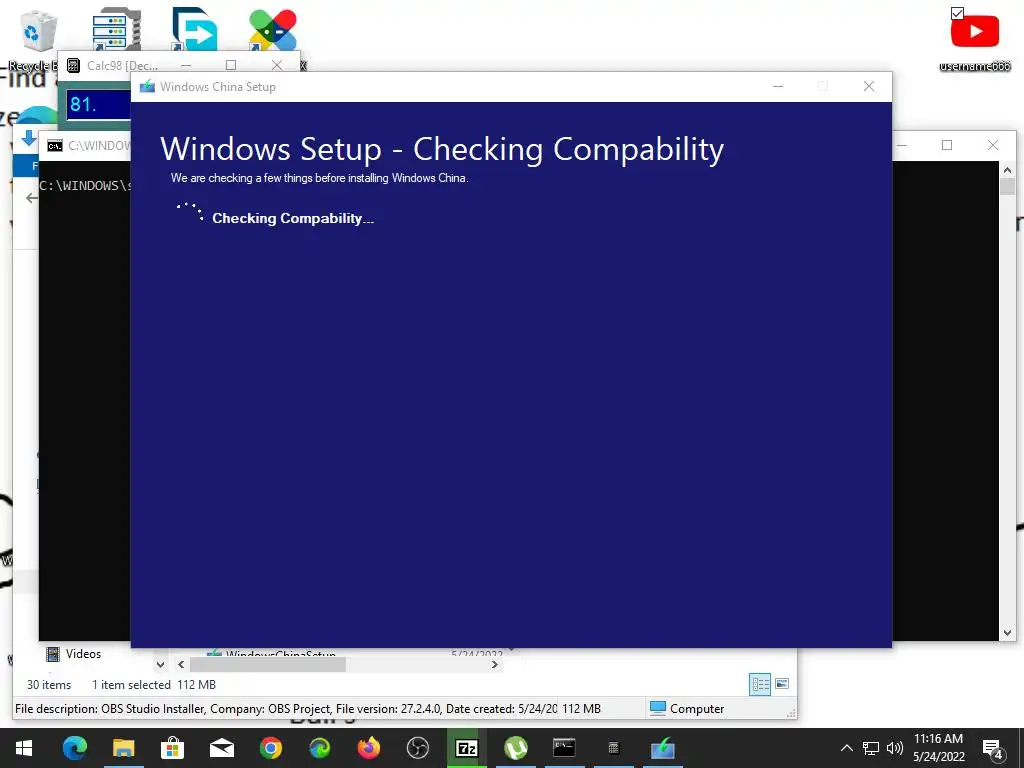Screen dimensions: 1024x768
Task: Open volume control tray icon
Action: point(895,748)
